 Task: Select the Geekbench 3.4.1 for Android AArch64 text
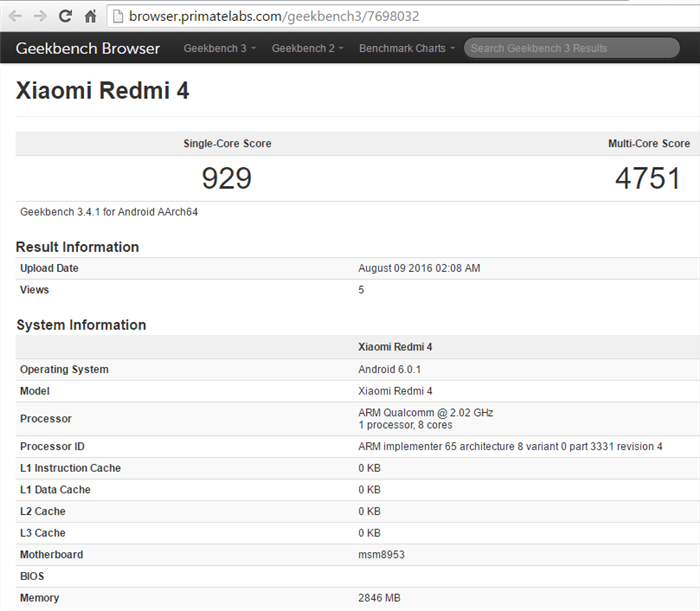tap(109, 212)
